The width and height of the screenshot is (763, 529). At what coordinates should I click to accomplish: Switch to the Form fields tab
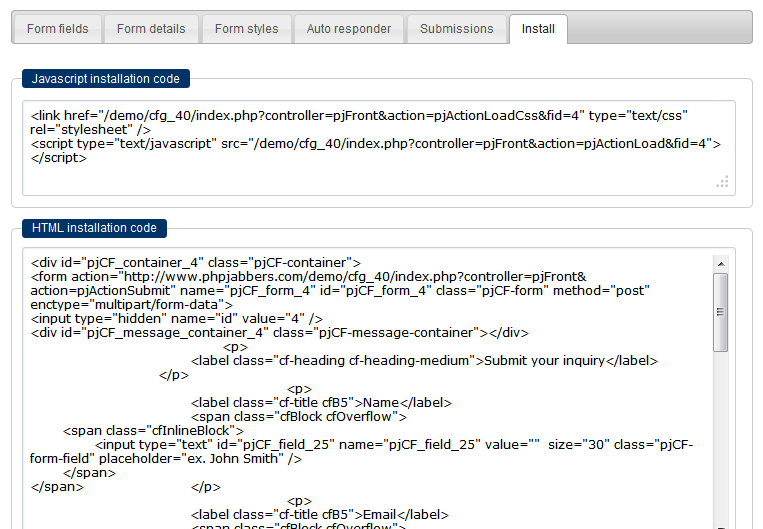tap(57, 29)
